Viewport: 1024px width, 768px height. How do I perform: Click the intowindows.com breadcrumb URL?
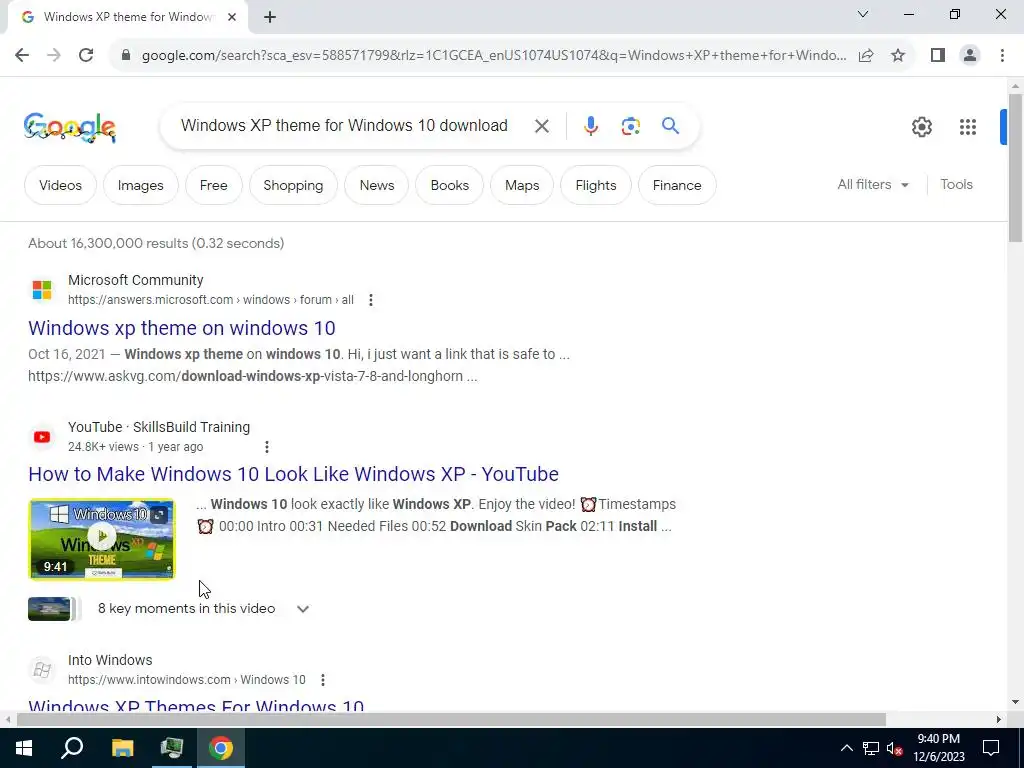tap(186, 680)
